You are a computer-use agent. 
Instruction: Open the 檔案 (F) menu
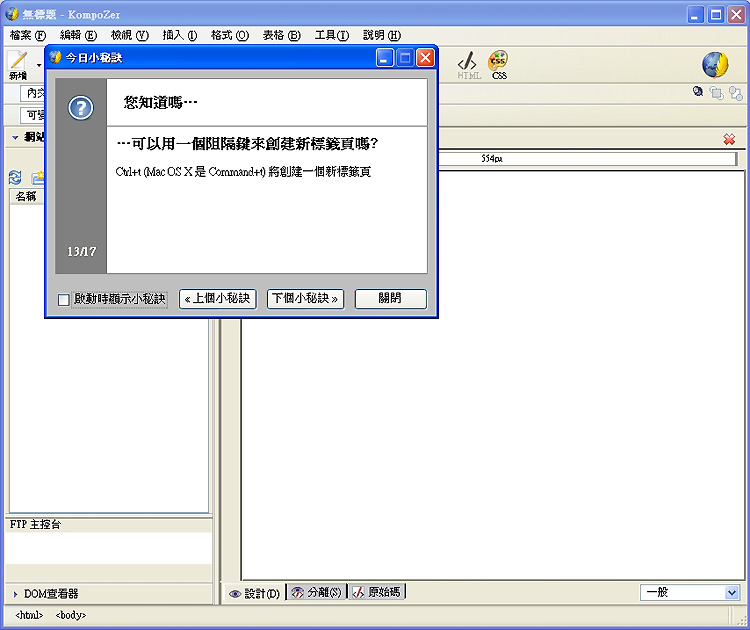[28, 35]
